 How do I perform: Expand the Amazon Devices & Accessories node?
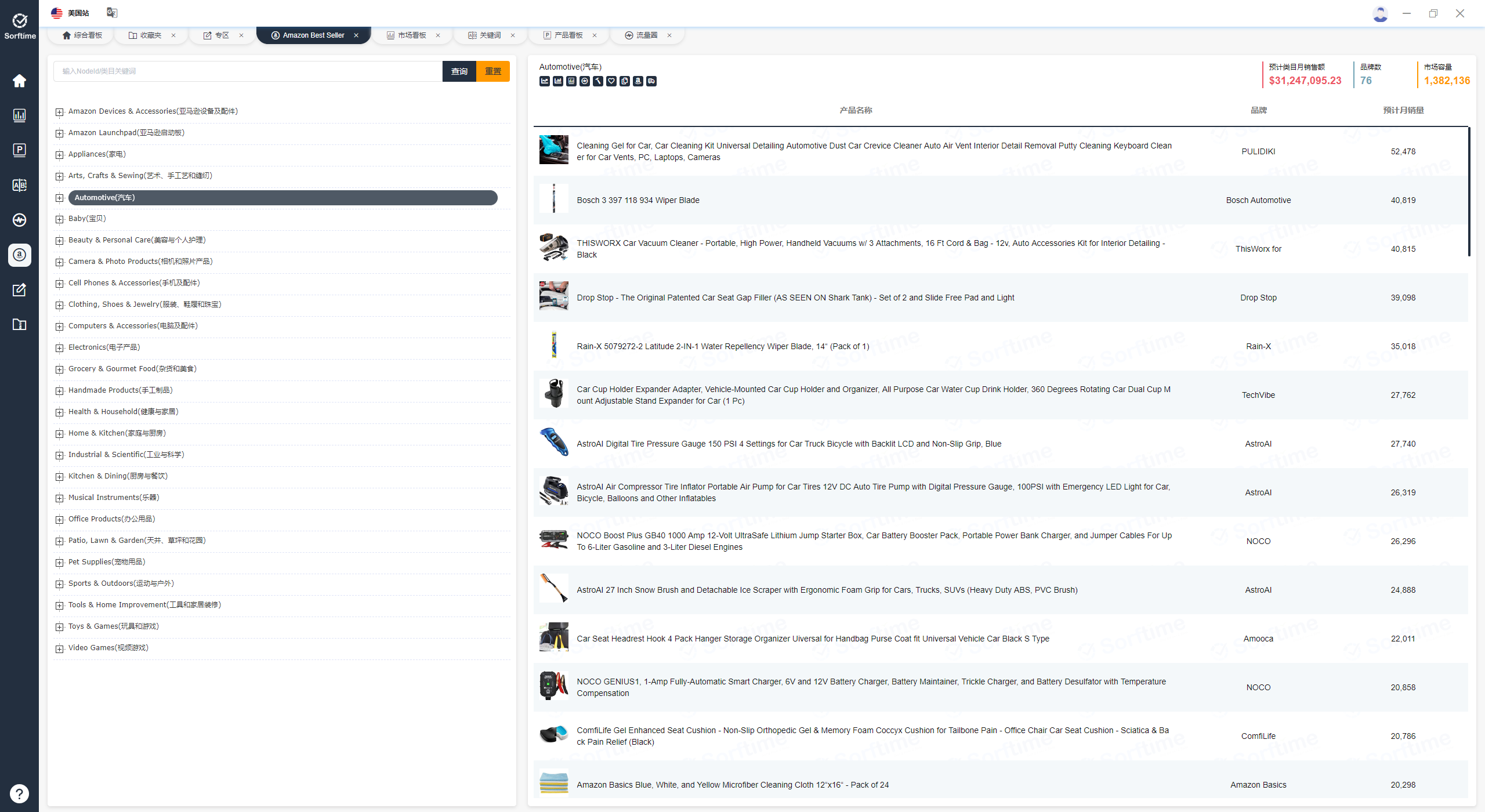[59, 112]
